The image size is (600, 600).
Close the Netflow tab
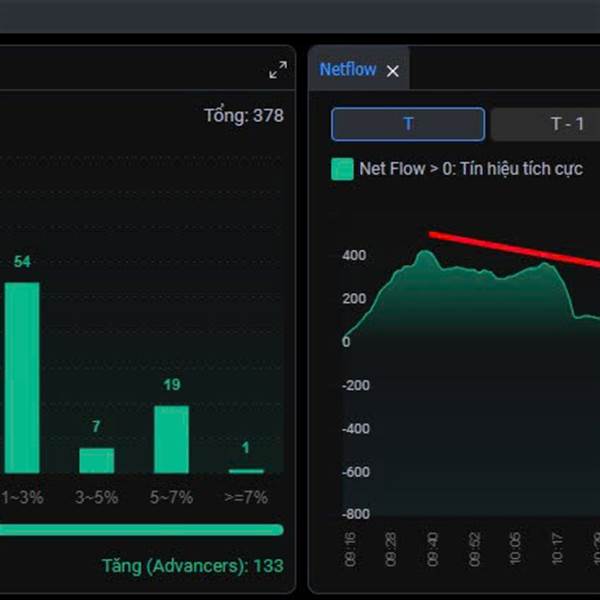click(x=393, y=71)
